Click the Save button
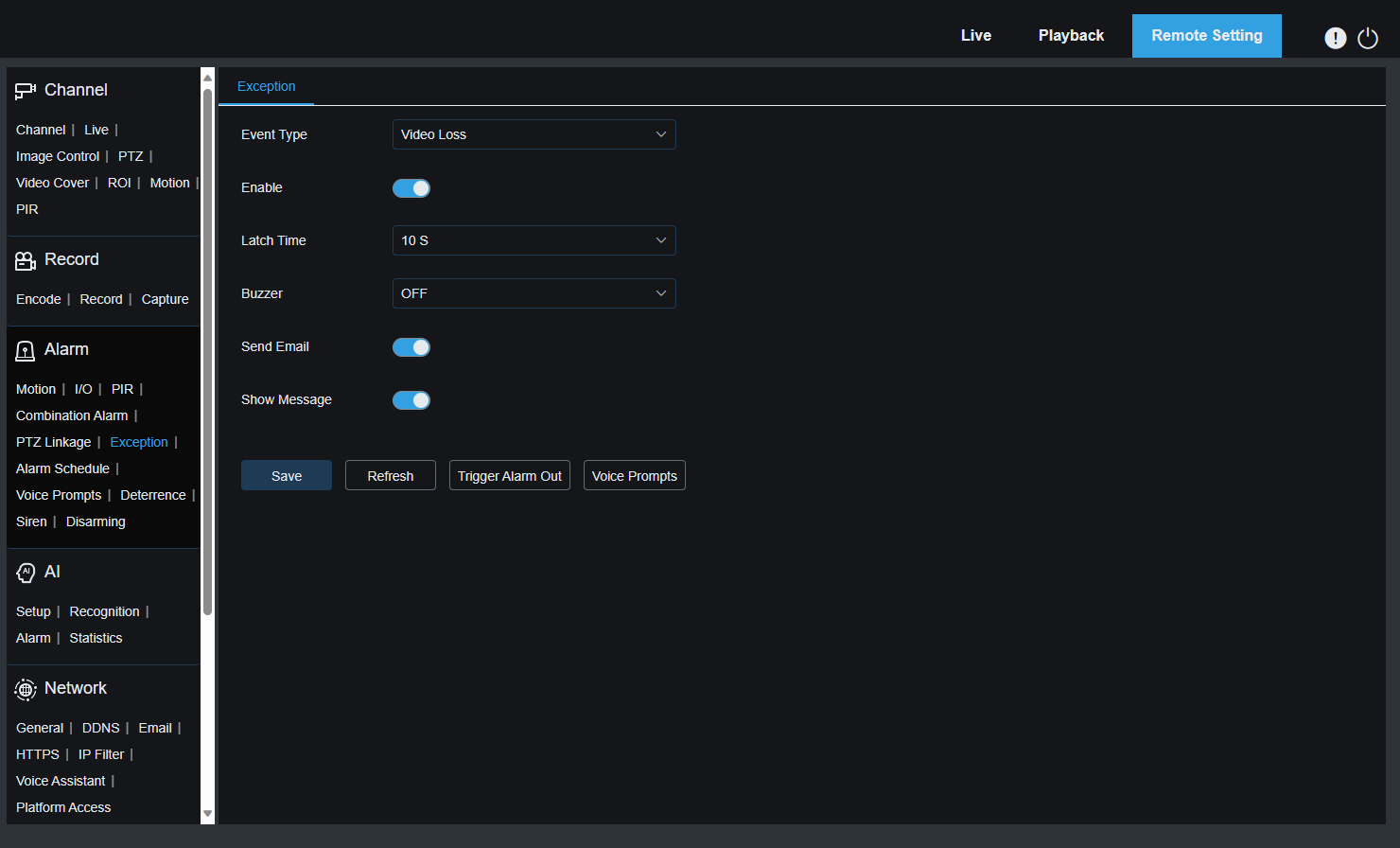The height and width of the screenshot is (848, 1400). [287, 475]
